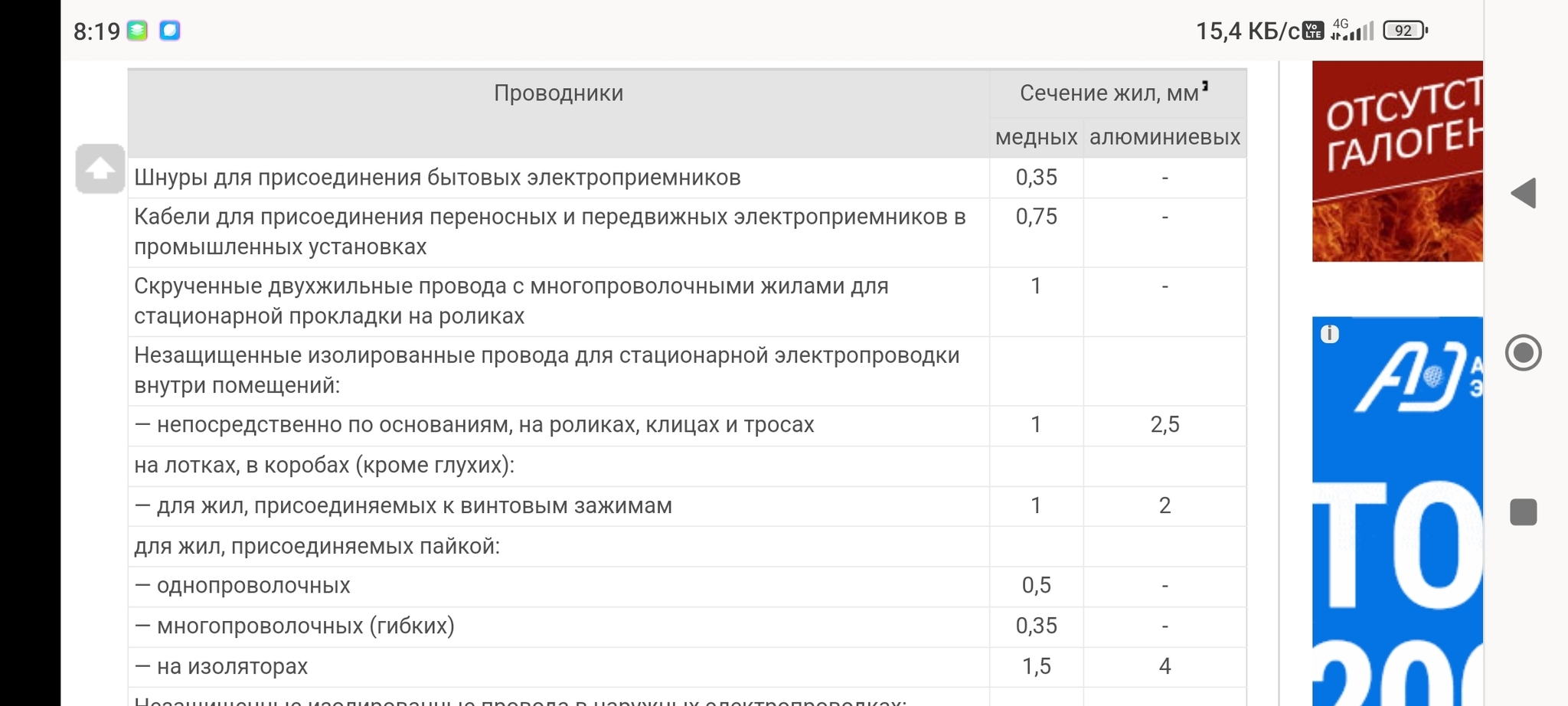The image size is (1568, 706).
Task: Select the 'алюминиевых' column subheader
Action: coord(1165,138)
